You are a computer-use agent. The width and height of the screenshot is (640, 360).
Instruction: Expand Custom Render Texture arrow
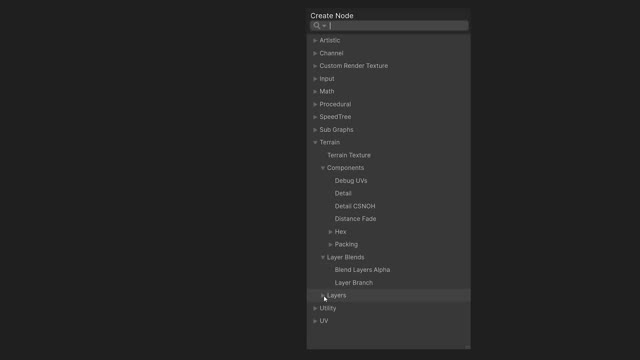click(315, 66)
